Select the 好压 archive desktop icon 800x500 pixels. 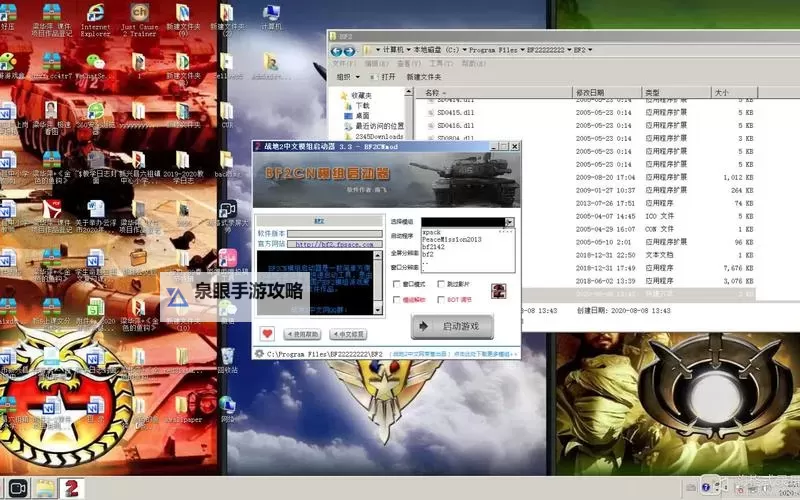(x=8, y=17)
